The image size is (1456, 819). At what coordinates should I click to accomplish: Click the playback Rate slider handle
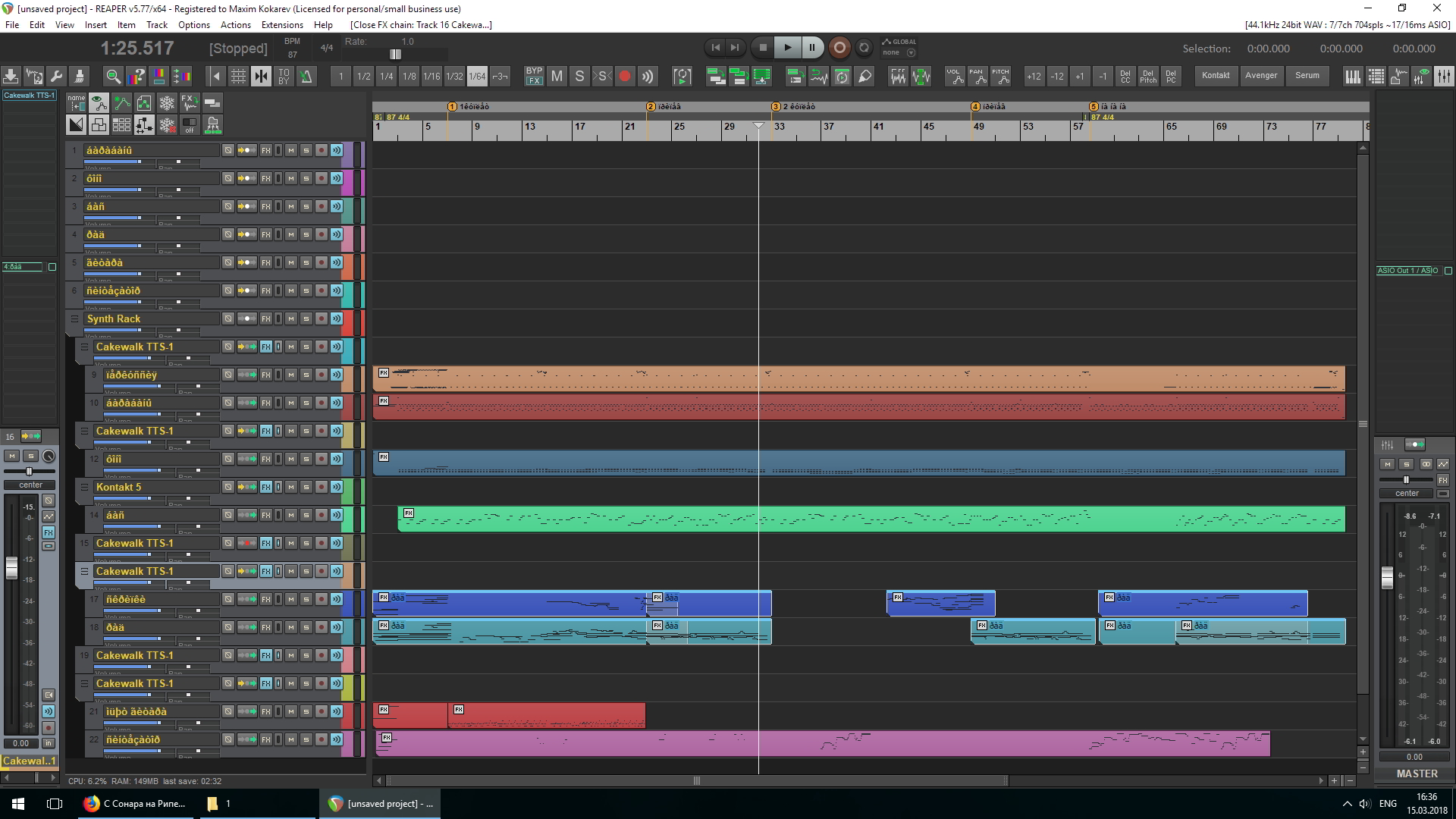point(395,54)
